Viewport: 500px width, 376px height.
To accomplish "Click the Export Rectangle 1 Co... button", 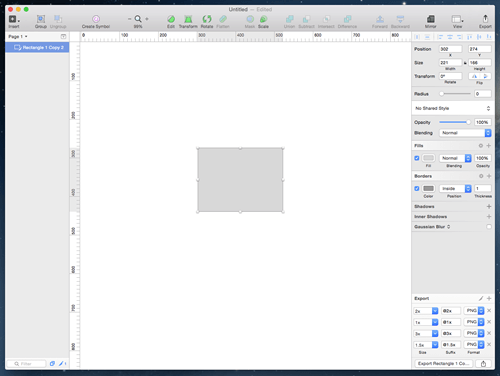I will click(x=443, y=364).
